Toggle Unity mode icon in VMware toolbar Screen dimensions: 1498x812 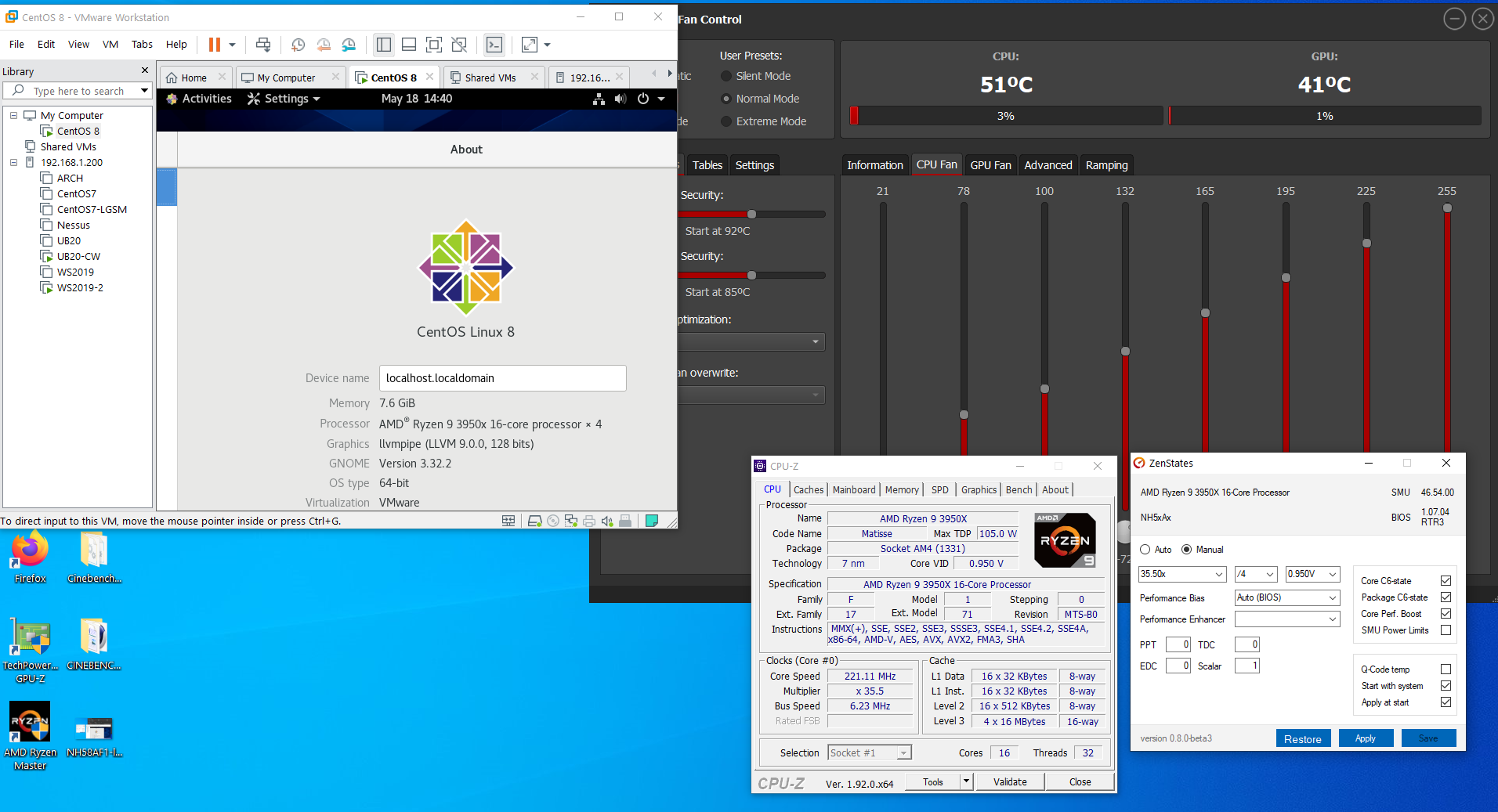click(460, 45)
